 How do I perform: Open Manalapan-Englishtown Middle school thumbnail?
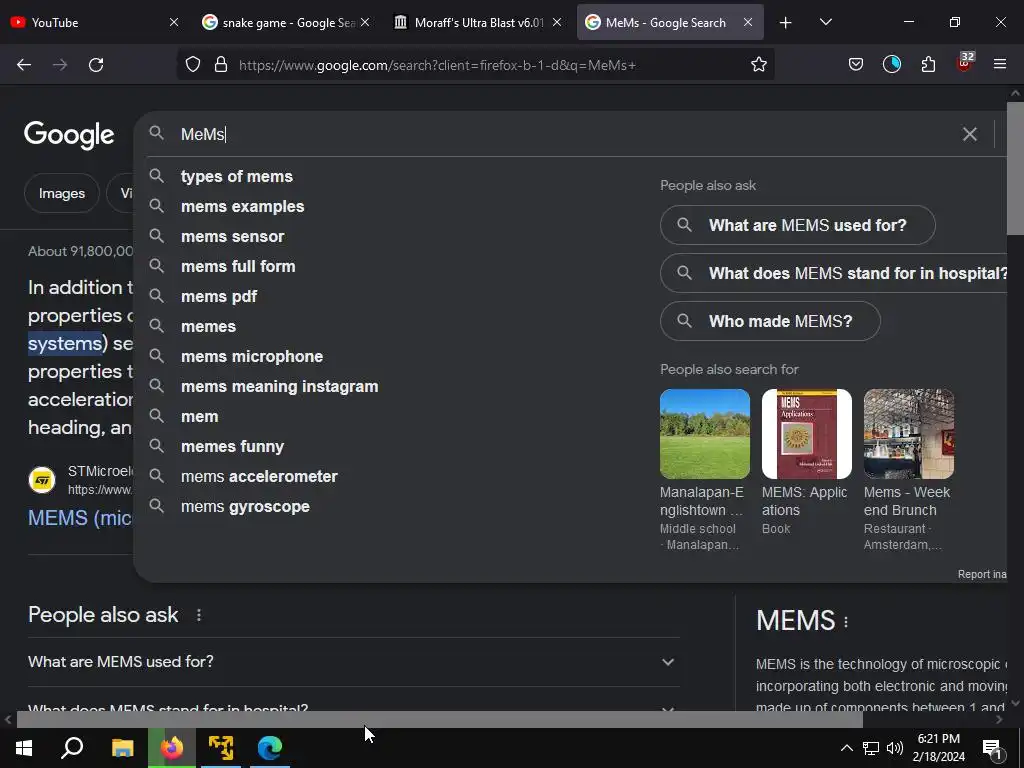click(x=705, y=434)
